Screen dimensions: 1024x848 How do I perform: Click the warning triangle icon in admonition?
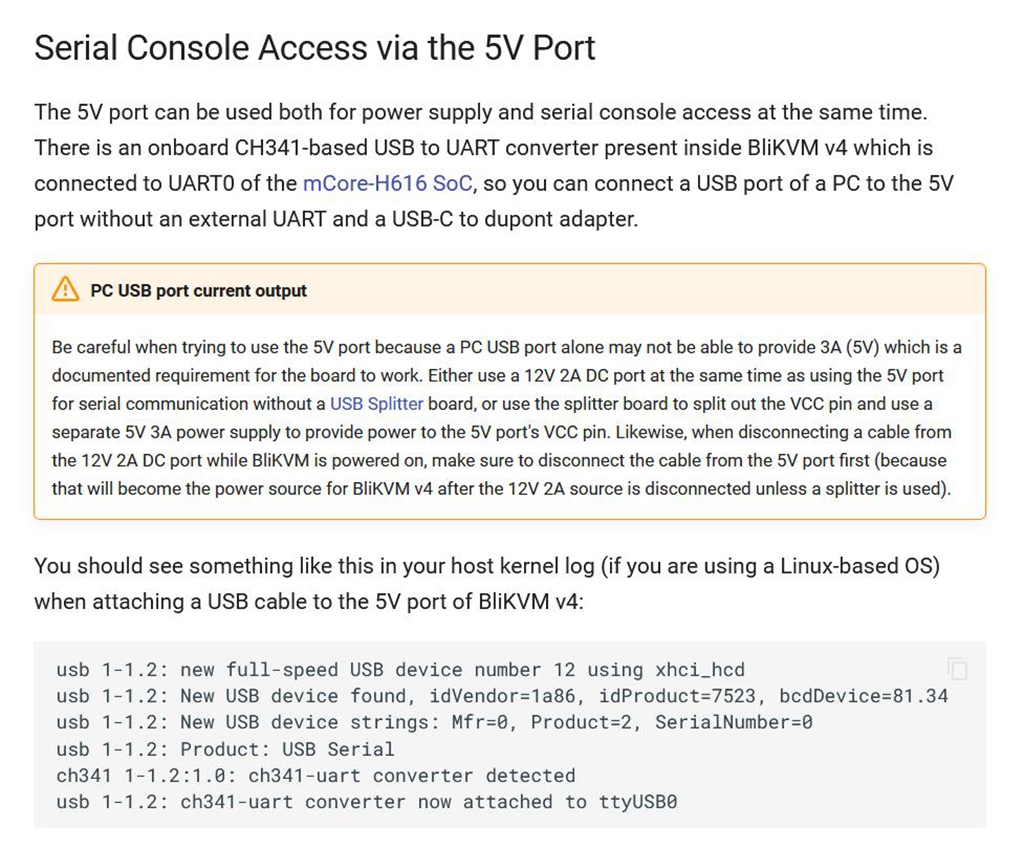(x=65, y=290)
